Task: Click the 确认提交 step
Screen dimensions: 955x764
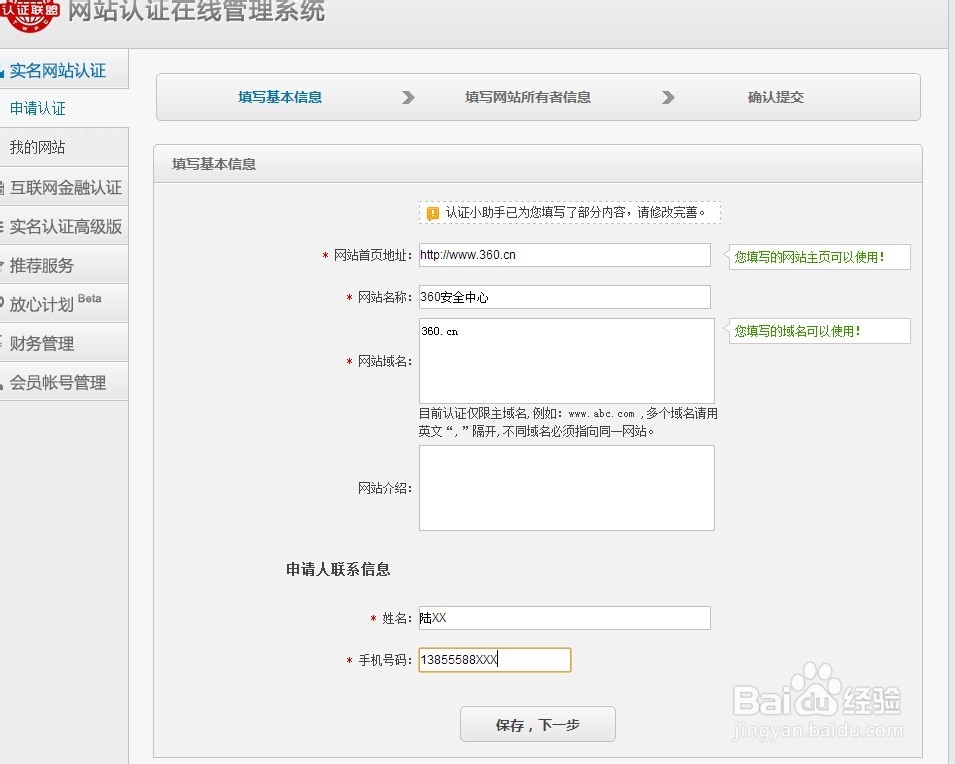Action: tap(775, 97)
